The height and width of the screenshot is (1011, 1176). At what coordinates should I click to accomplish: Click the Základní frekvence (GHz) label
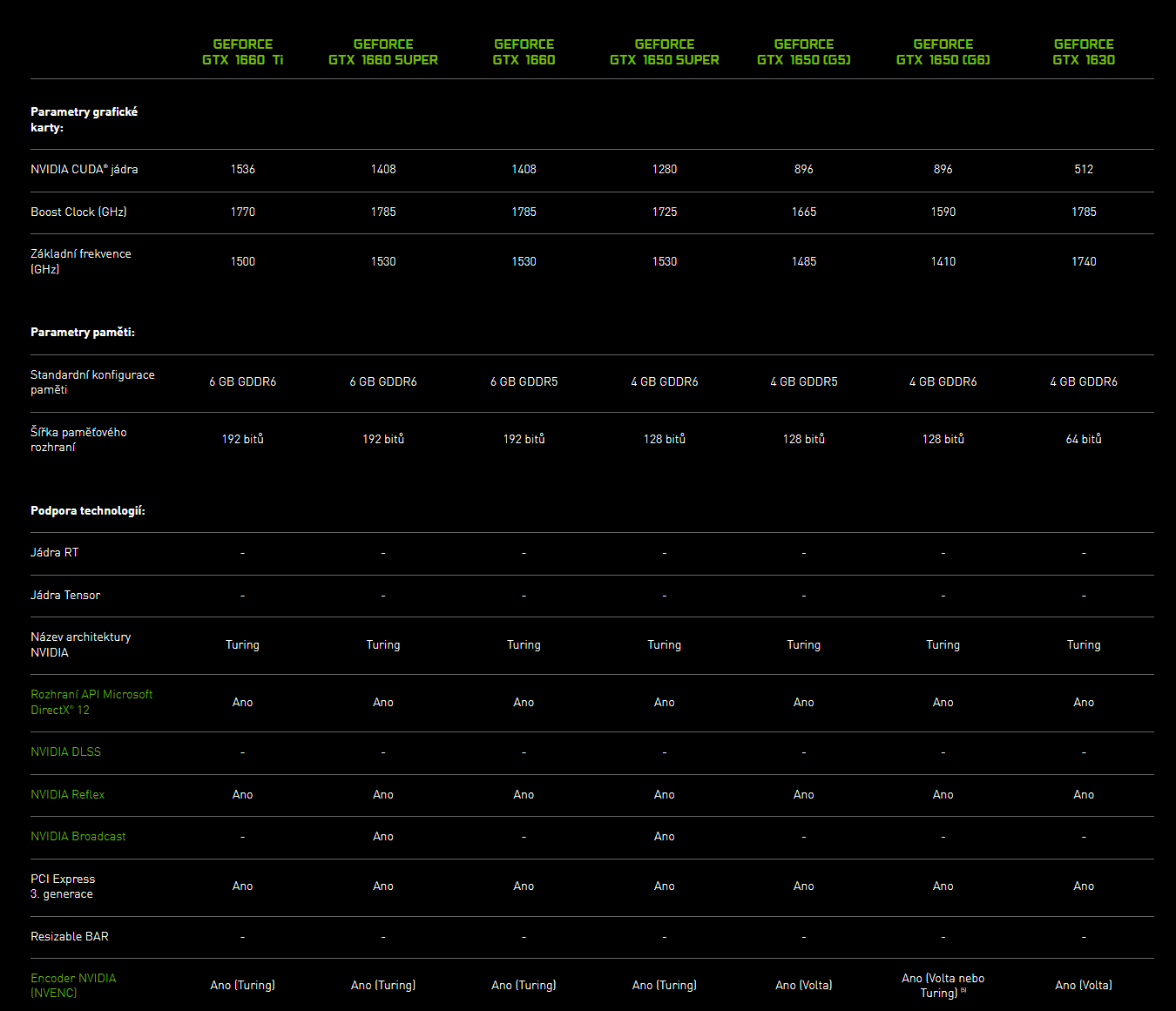[81, 261]
